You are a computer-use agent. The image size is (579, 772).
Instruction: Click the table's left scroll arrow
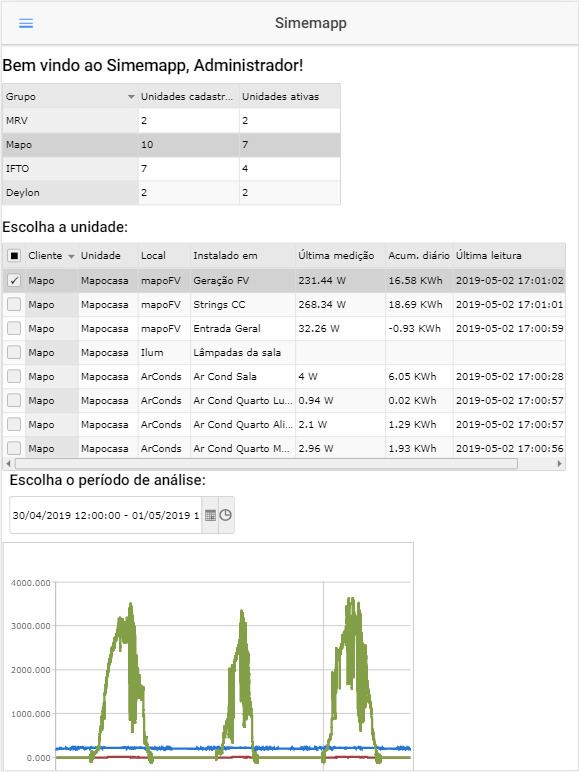coord(8,463)
